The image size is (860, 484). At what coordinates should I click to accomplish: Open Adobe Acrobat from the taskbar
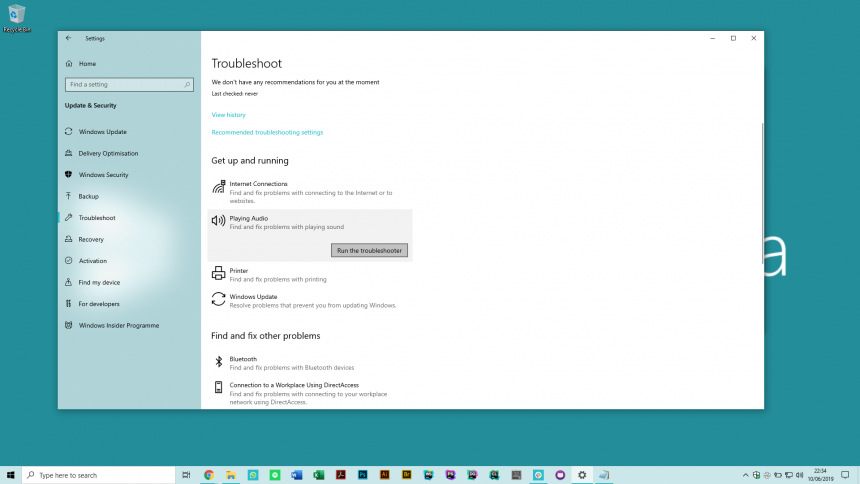click(x=341, y=475)
